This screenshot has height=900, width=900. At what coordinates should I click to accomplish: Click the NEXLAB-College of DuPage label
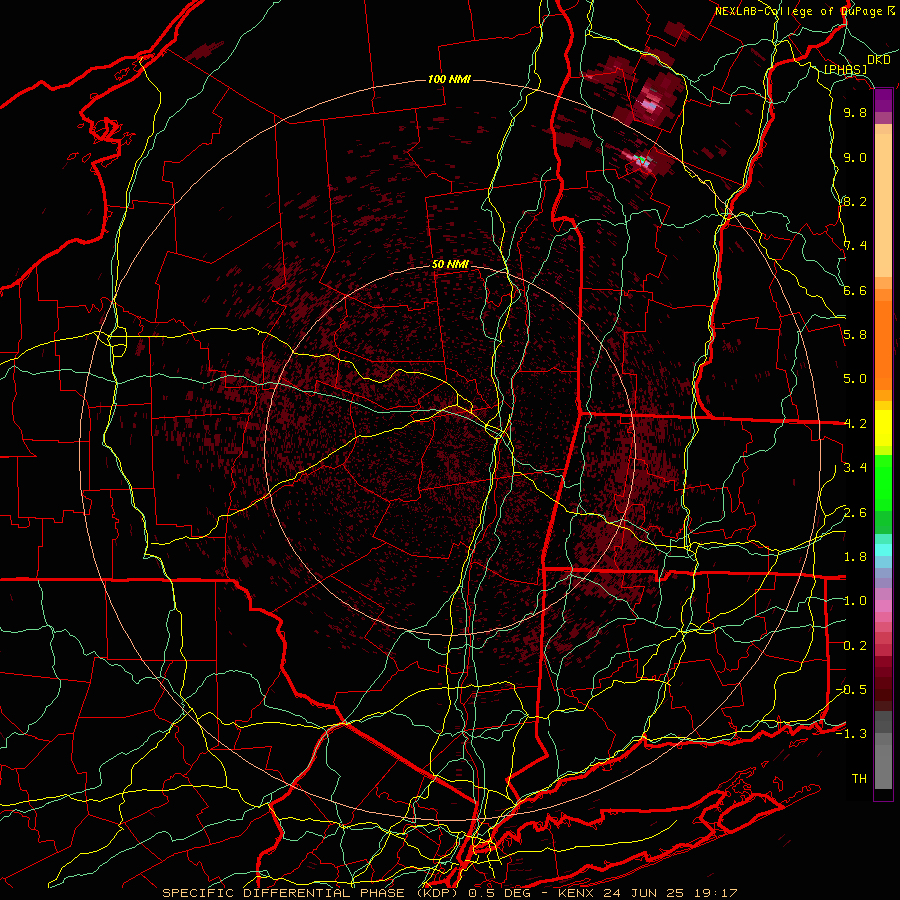800,11
